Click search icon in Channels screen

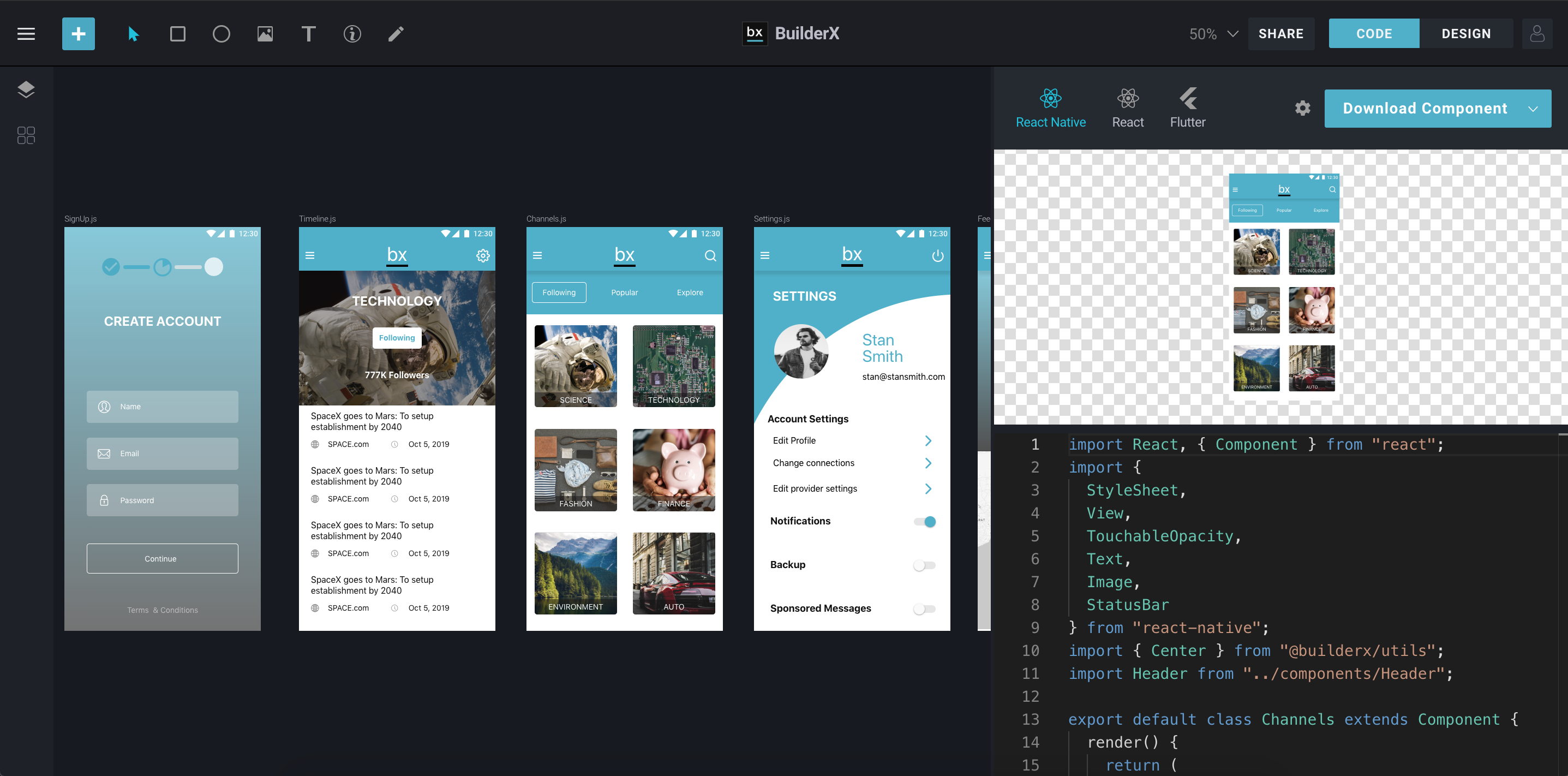tap(710, 255)
